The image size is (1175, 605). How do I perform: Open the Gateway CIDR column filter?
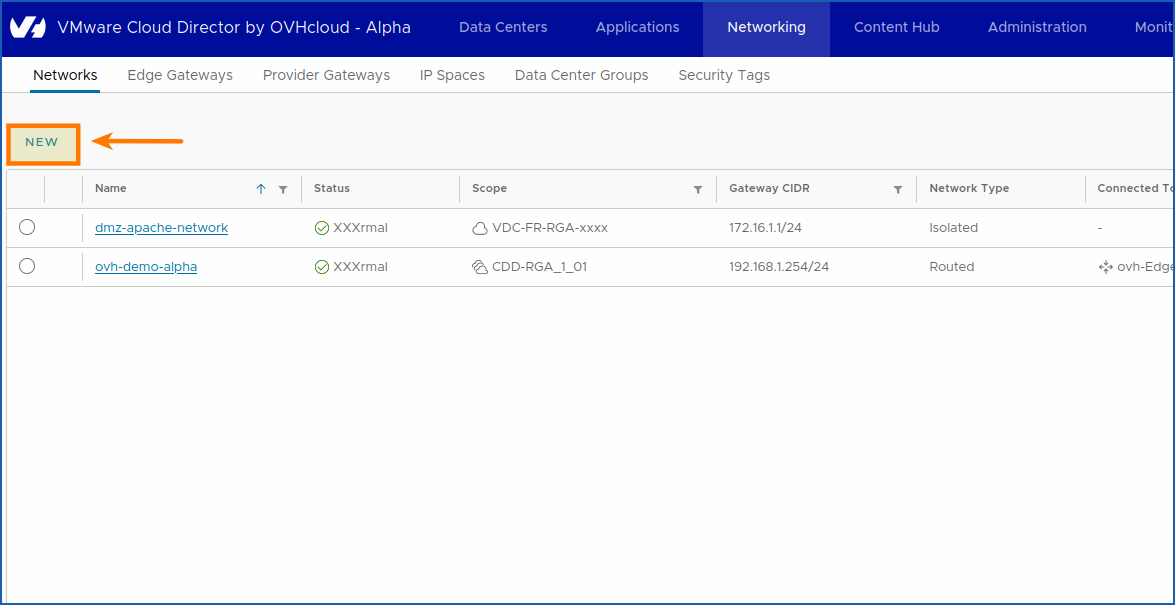click(x=897, y=189)
